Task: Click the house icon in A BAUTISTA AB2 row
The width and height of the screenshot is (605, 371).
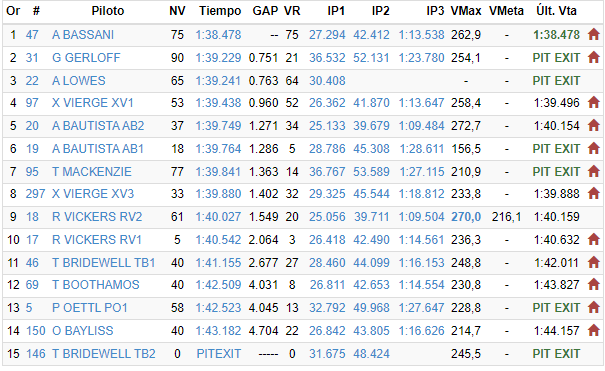Action: (593, 126)
